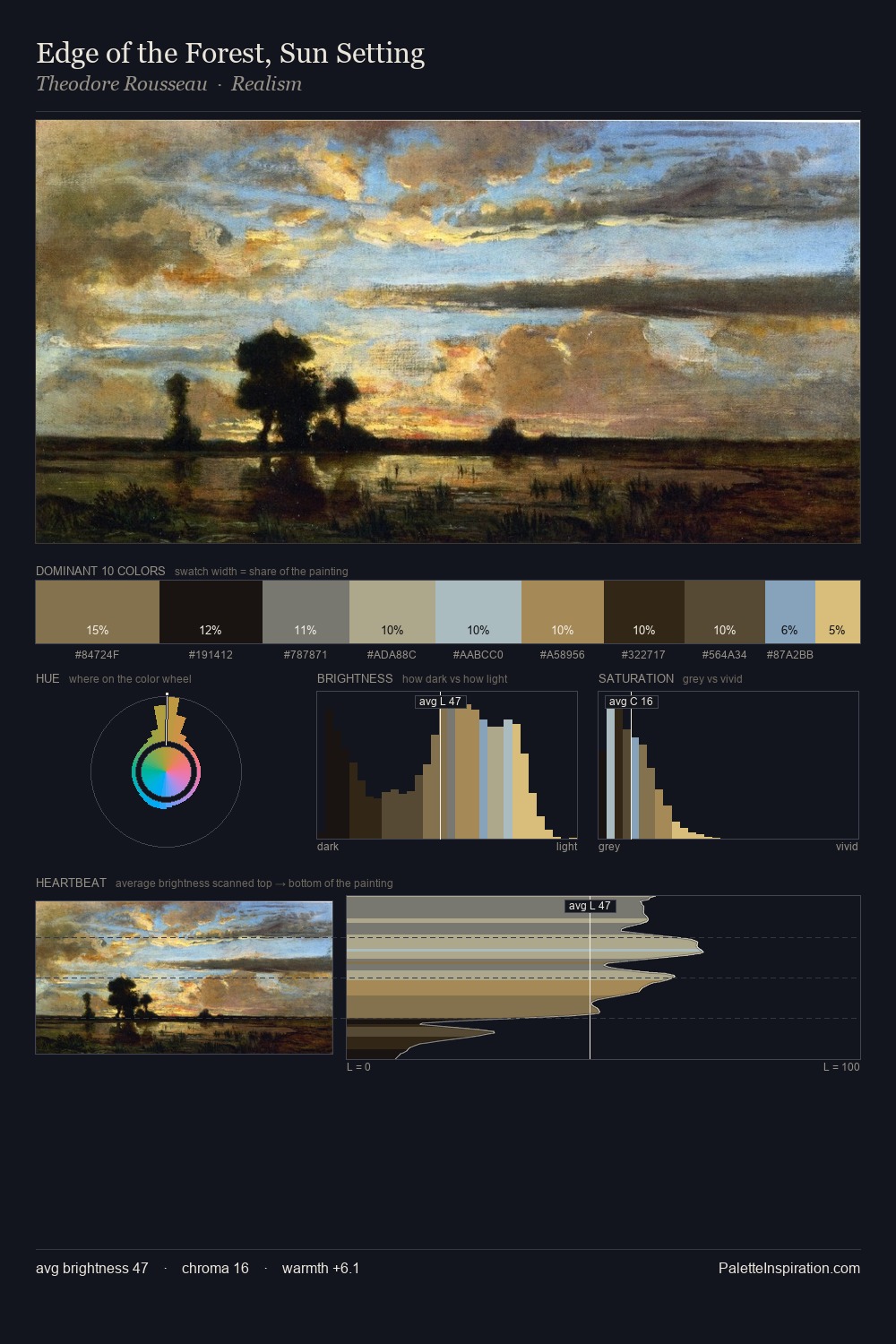Pick the dark brown #322717 swatch
Screen dimensions: 896x1344
pyautogui.click(x=644, y=612)
